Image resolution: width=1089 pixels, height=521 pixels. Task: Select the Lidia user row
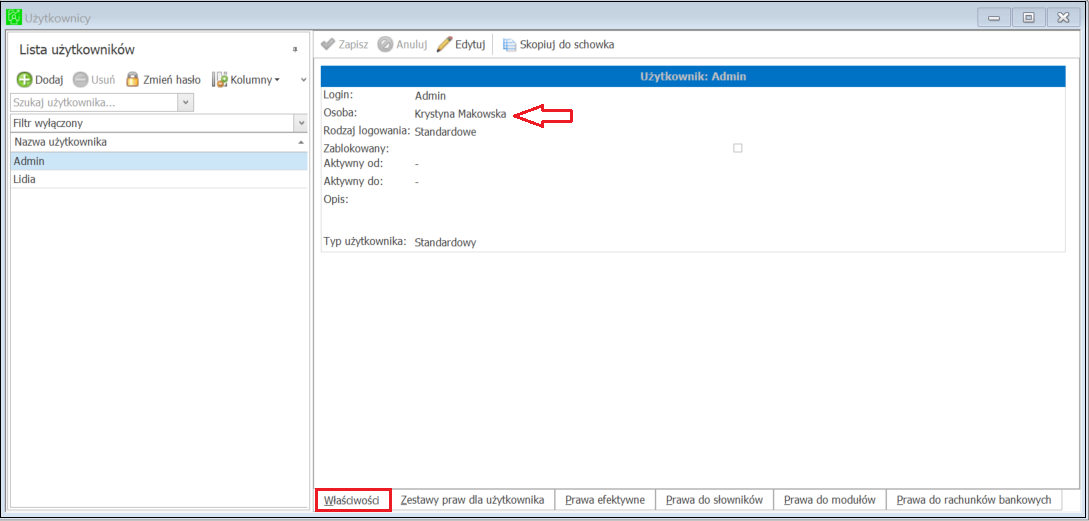(x=159, y=179)
